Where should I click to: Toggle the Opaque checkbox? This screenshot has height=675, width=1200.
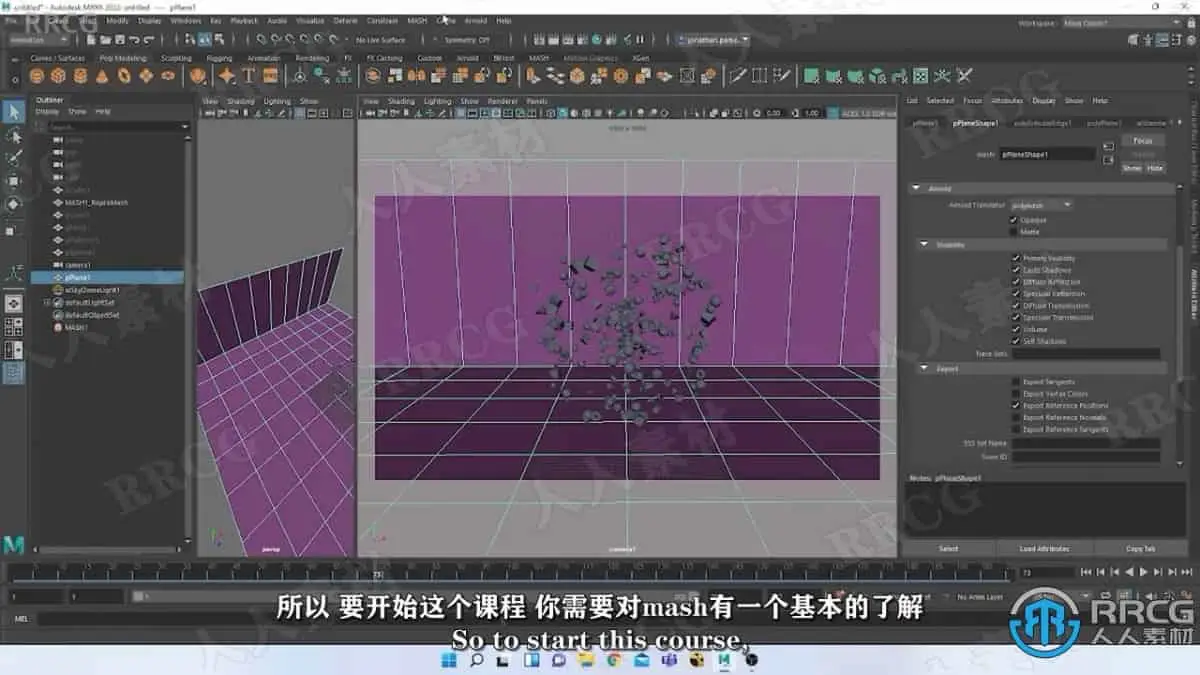(x=1015, y=220)
